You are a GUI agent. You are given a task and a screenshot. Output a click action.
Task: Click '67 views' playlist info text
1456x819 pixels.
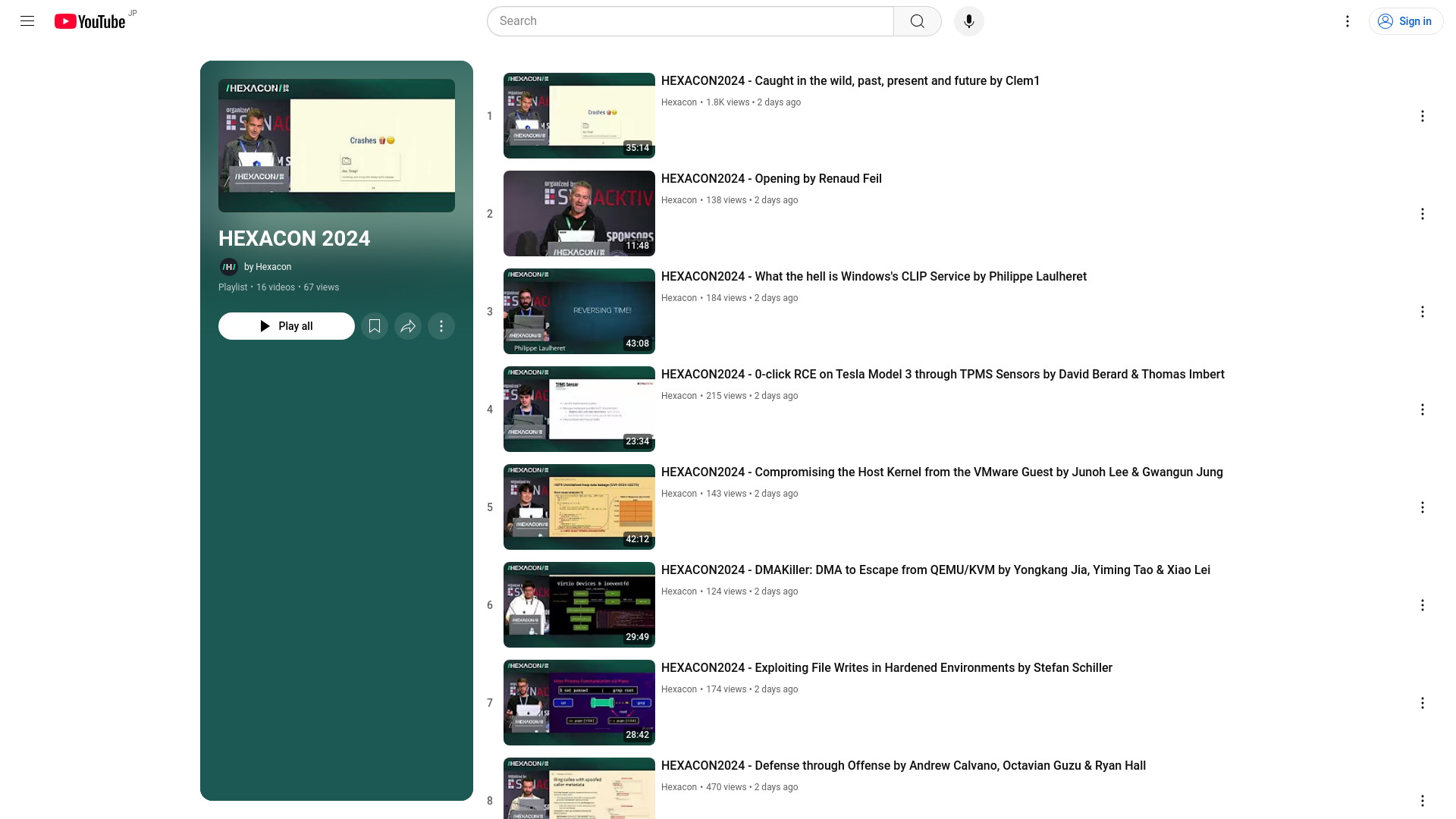point(322,287)
